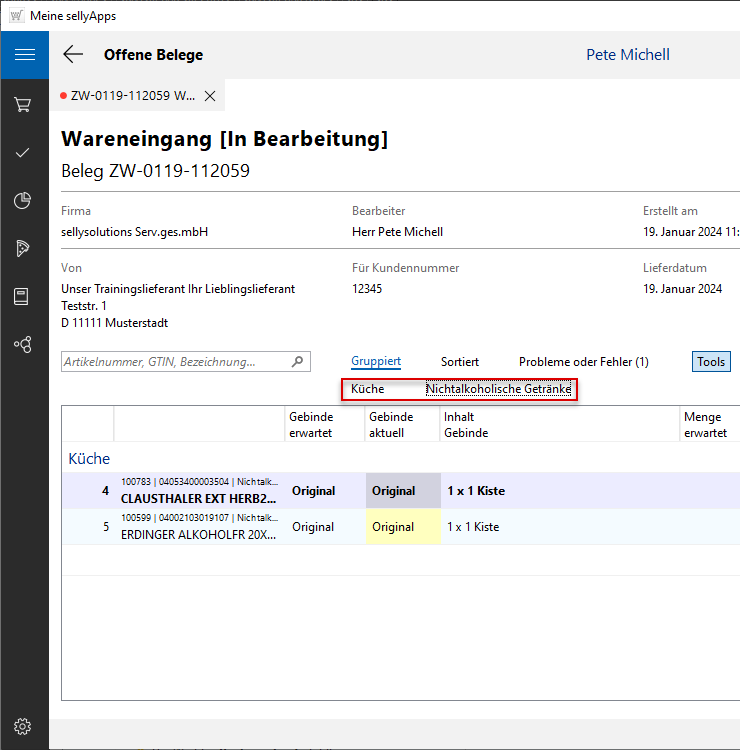Viewport: 740px width, 750px height.
Task: Show Probleme oder Fehler (1)
Action: [583, 362]
